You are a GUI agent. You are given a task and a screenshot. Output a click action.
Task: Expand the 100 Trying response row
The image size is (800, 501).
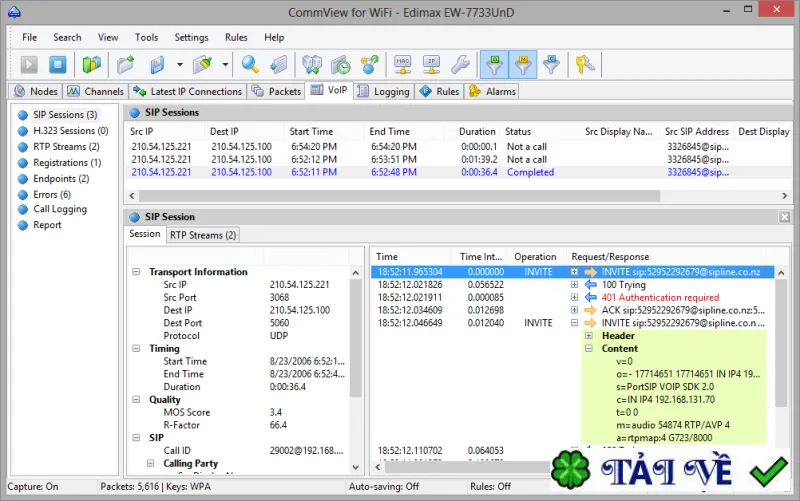[x=574, y=285]
